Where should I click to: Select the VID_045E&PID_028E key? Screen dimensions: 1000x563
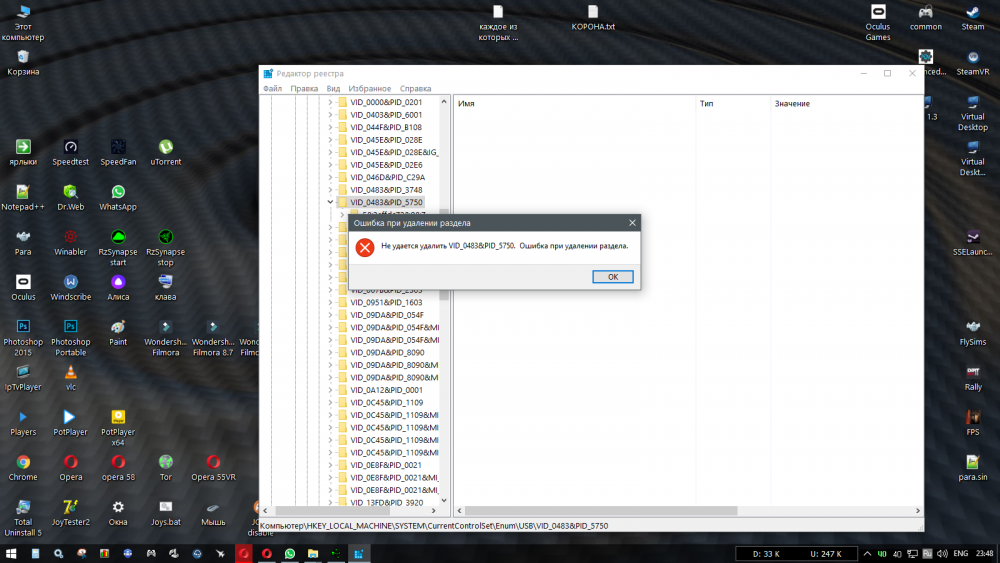click(x=386, y=140)
